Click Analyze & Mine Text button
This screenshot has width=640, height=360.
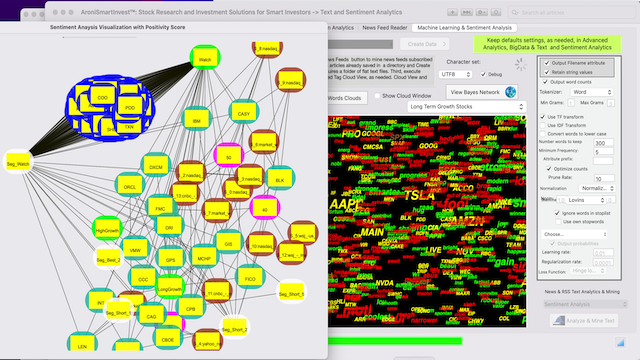584,321
